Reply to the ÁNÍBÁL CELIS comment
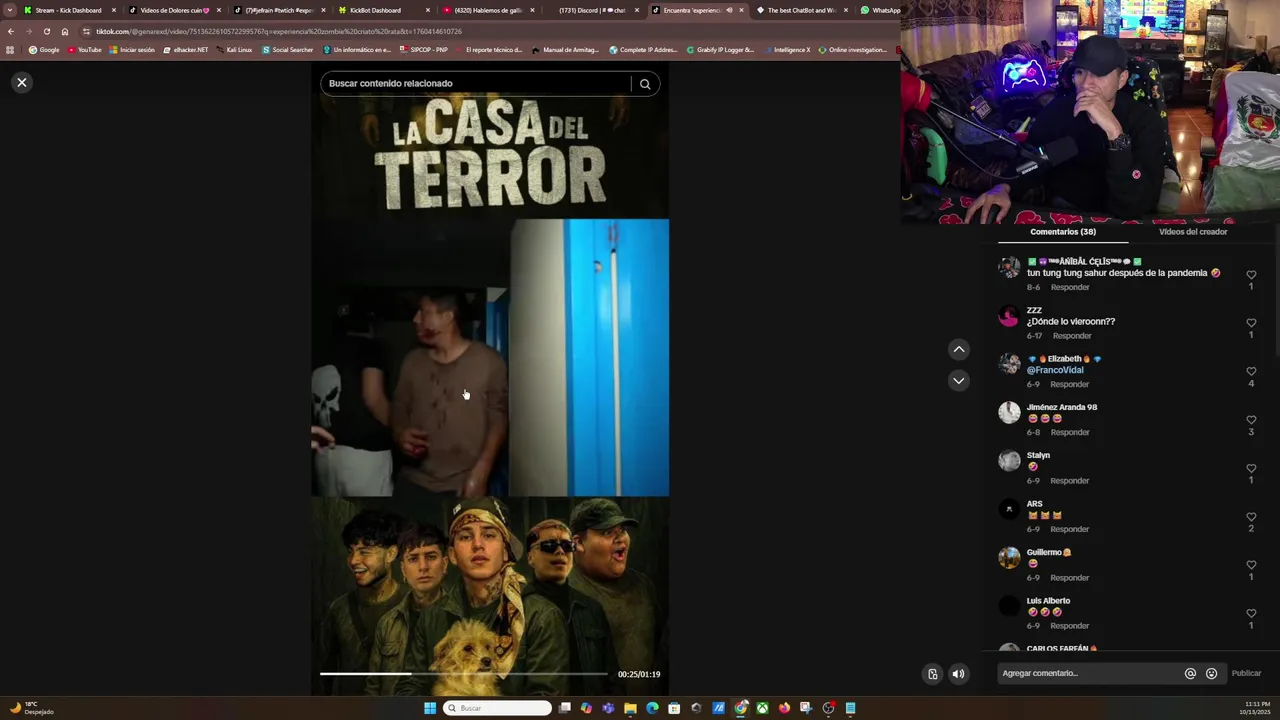Viewport: 1280px width, 720px height. [1069, 287]
